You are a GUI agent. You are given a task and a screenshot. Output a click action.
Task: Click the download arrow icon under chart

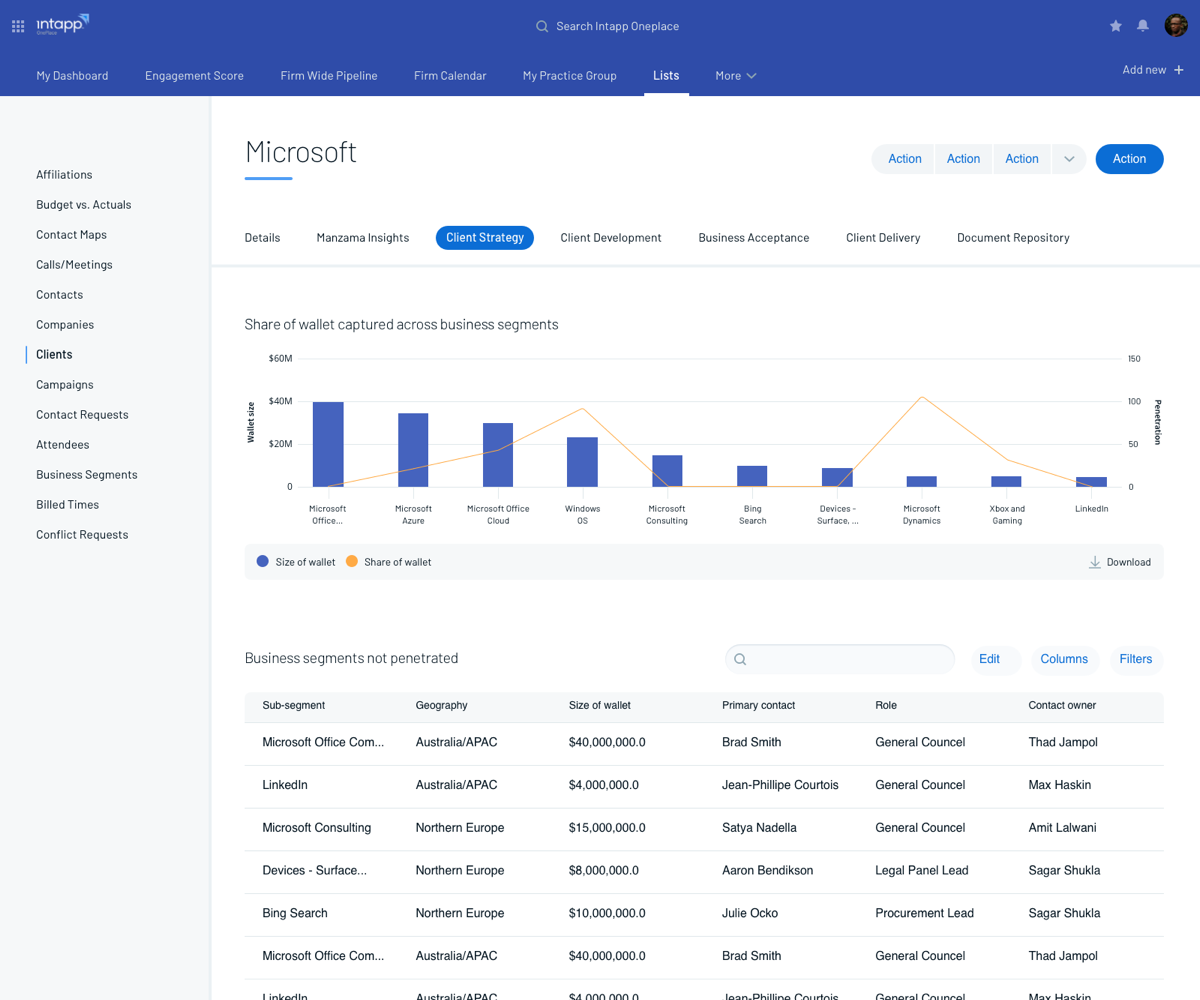[x=1095, y=562]
